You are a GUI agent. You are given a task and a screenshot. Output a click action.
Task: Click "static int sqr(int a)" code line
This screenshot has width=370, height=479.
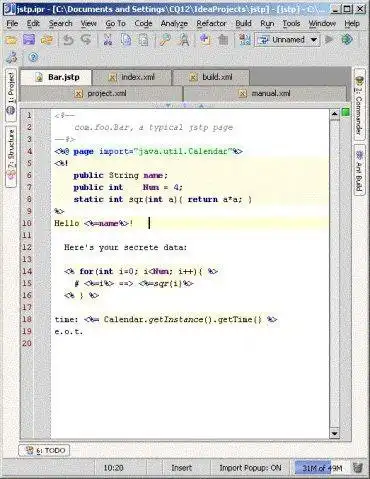(x=125, y=199)
